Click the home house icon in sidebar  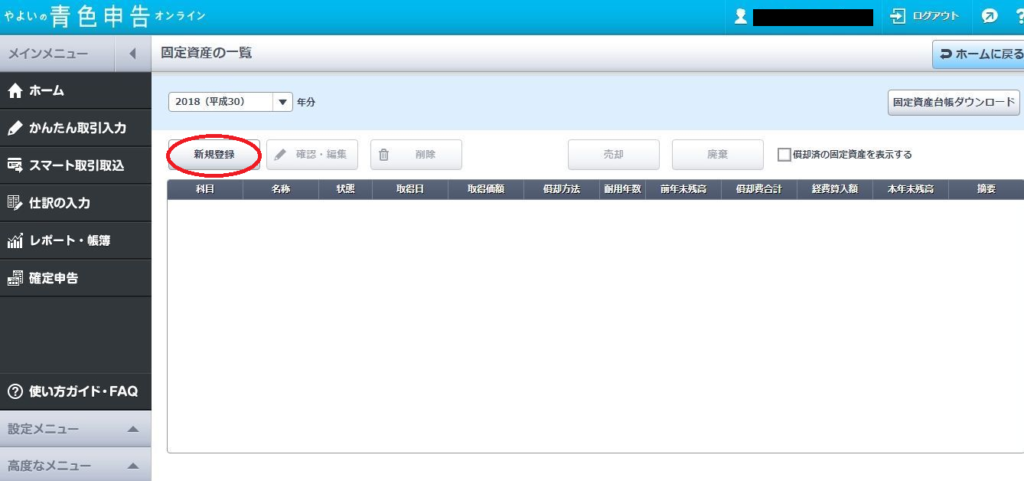[x=14, y=91]
